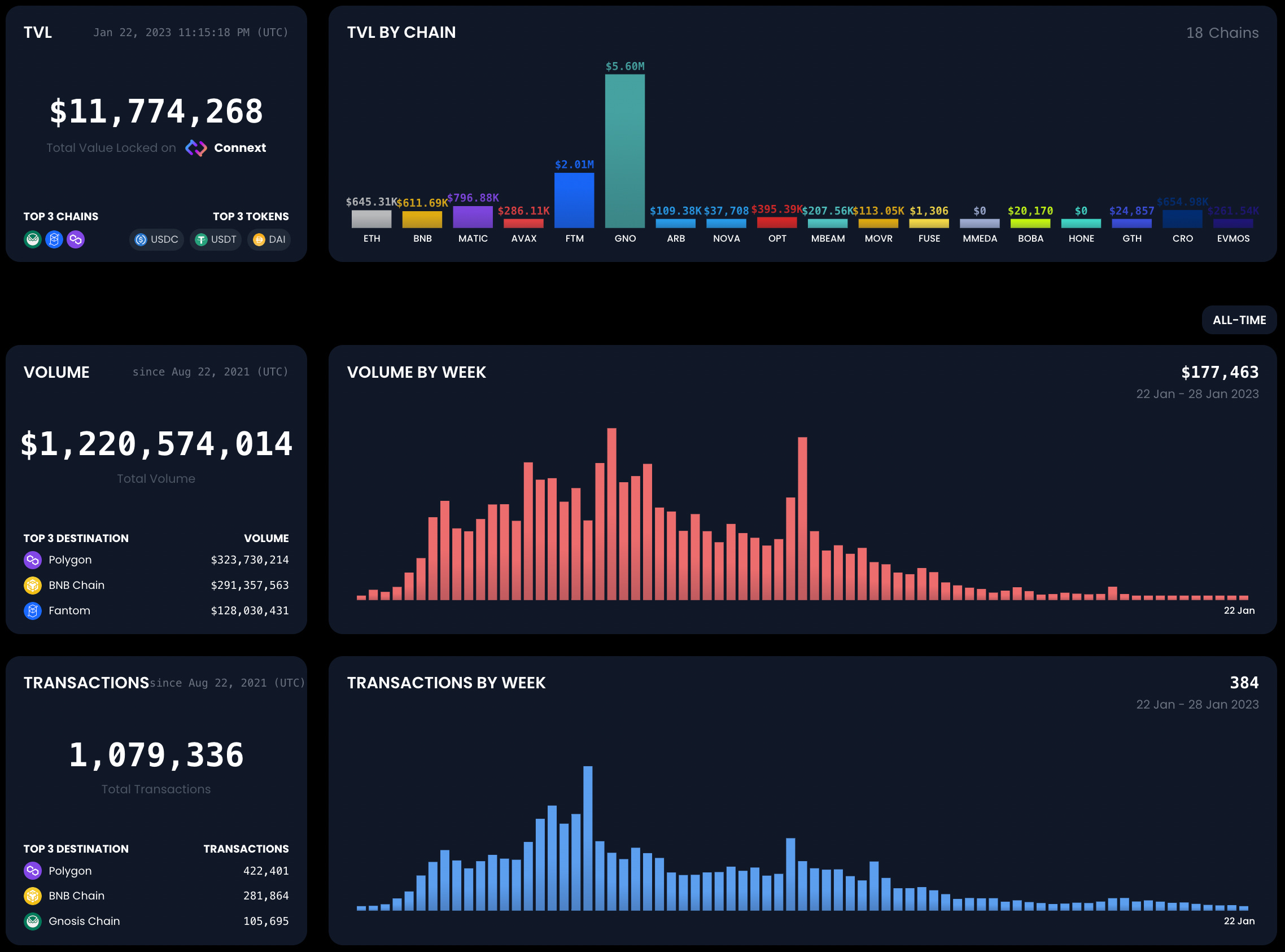1285x952 pixels.
Task: Select the DAI token chip
Action: point(269,239)
